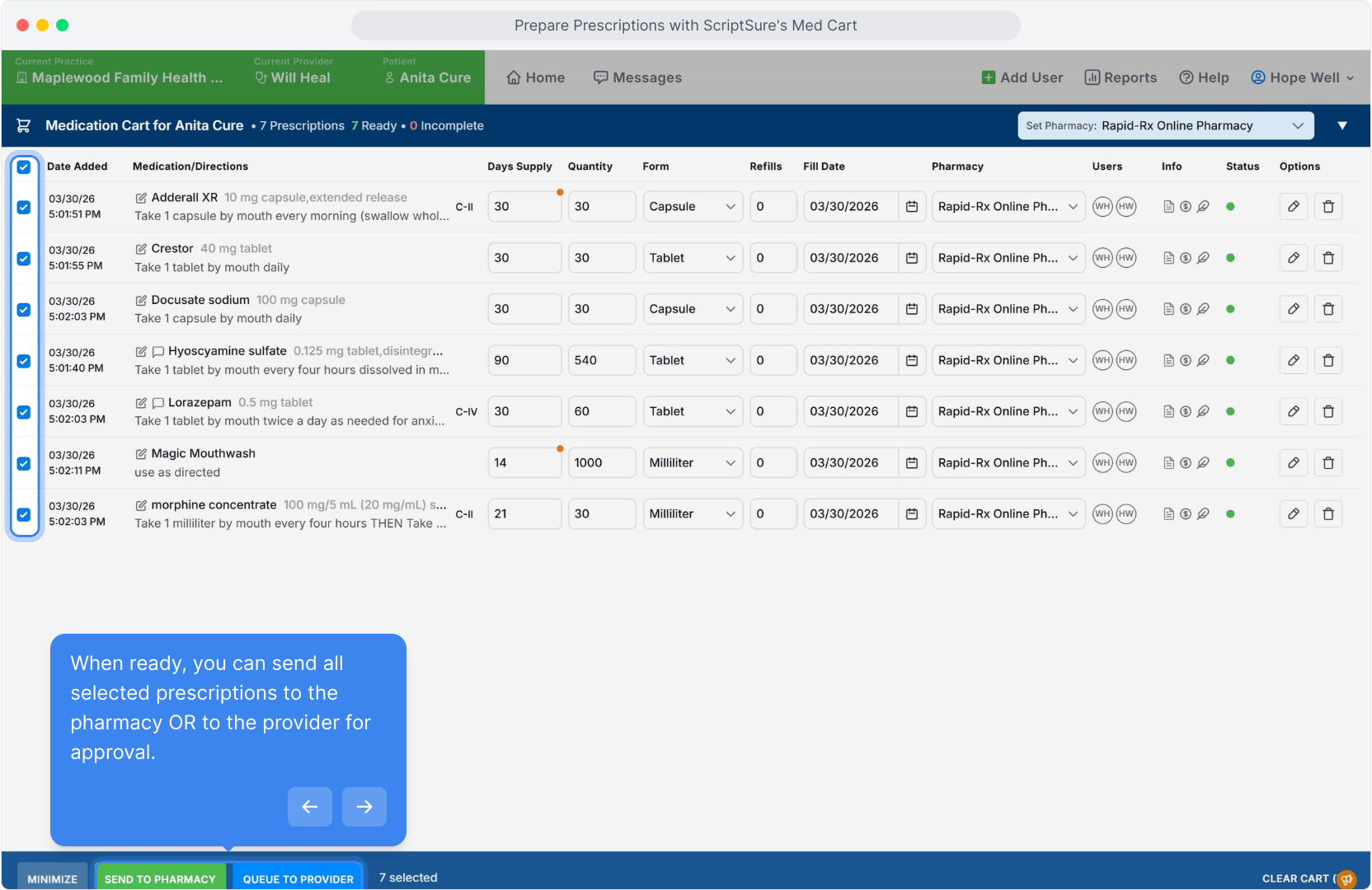Uncheck the Lorazepam prescription checkbox

(24, 412)
